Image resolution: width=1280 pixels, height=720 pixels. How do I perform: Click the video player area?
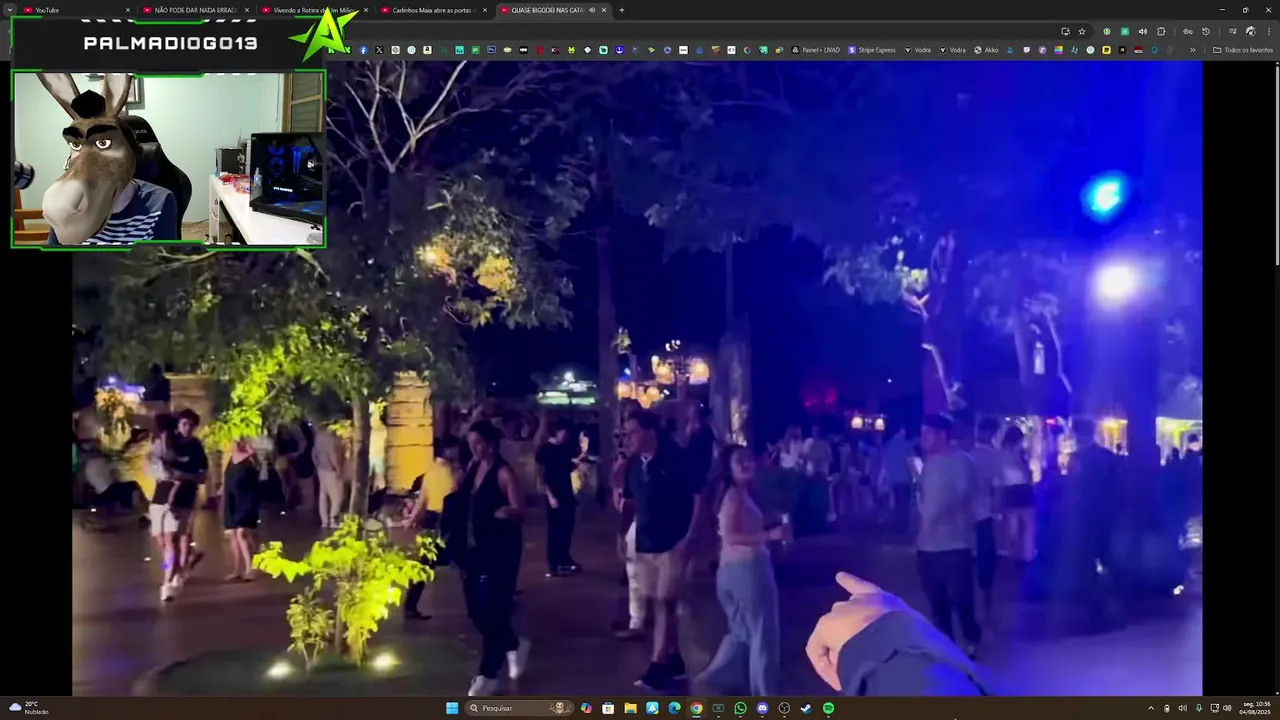[x=637, y=378]
